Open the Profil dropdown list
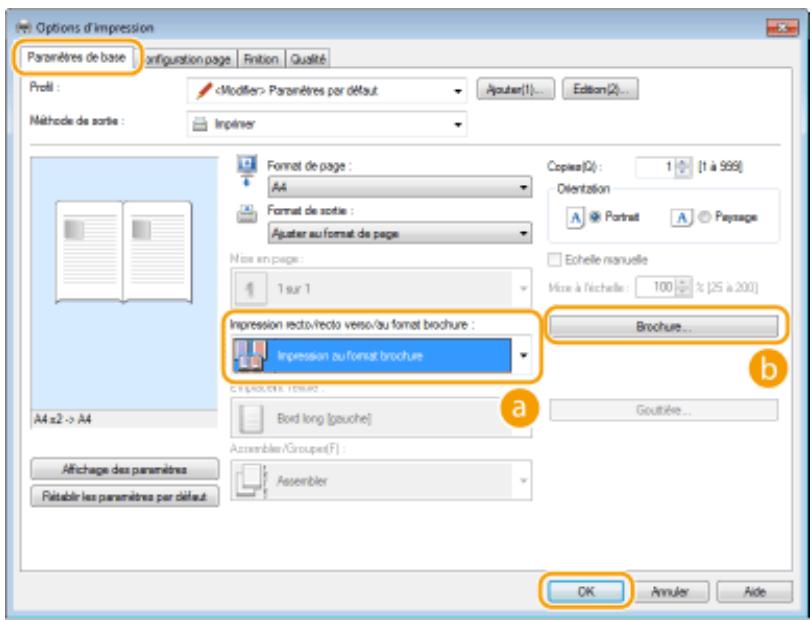Image resolution: width=812 pixels, height=620 pixels. [327, 91]
